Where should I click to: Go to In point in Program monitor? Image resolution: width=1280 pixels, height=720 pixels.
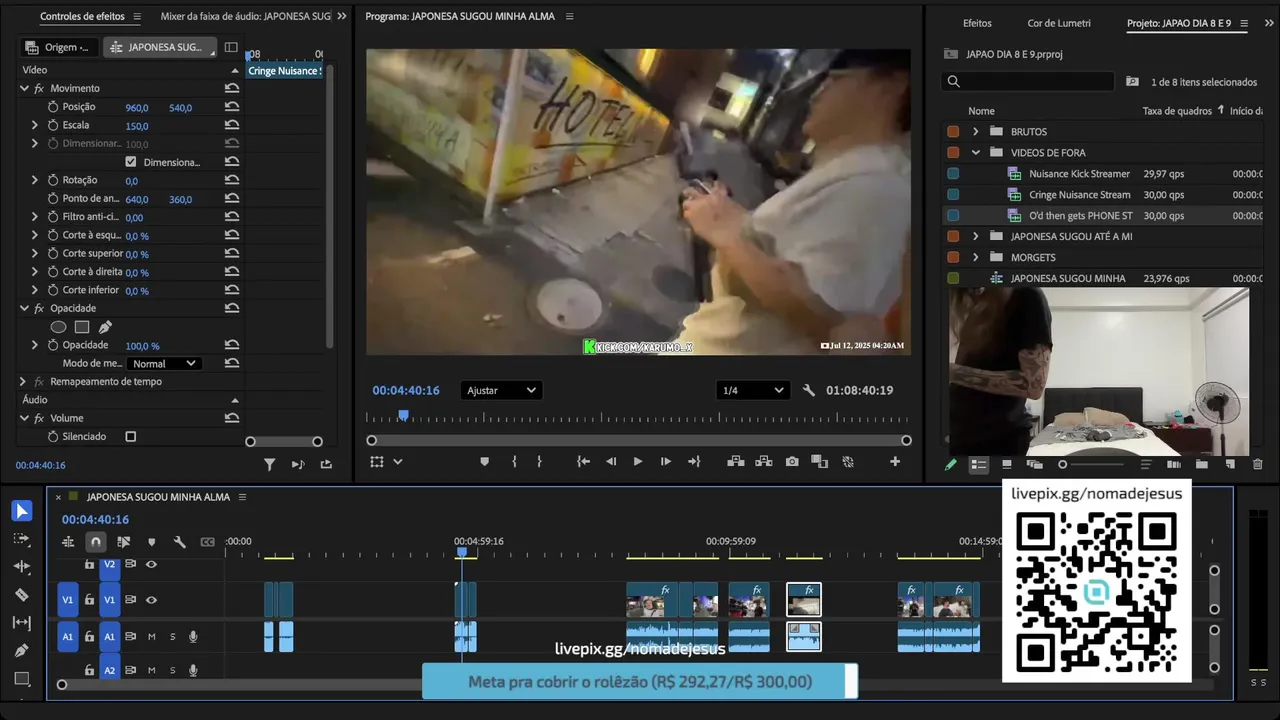pyautogui.click(x=583, y=462)
